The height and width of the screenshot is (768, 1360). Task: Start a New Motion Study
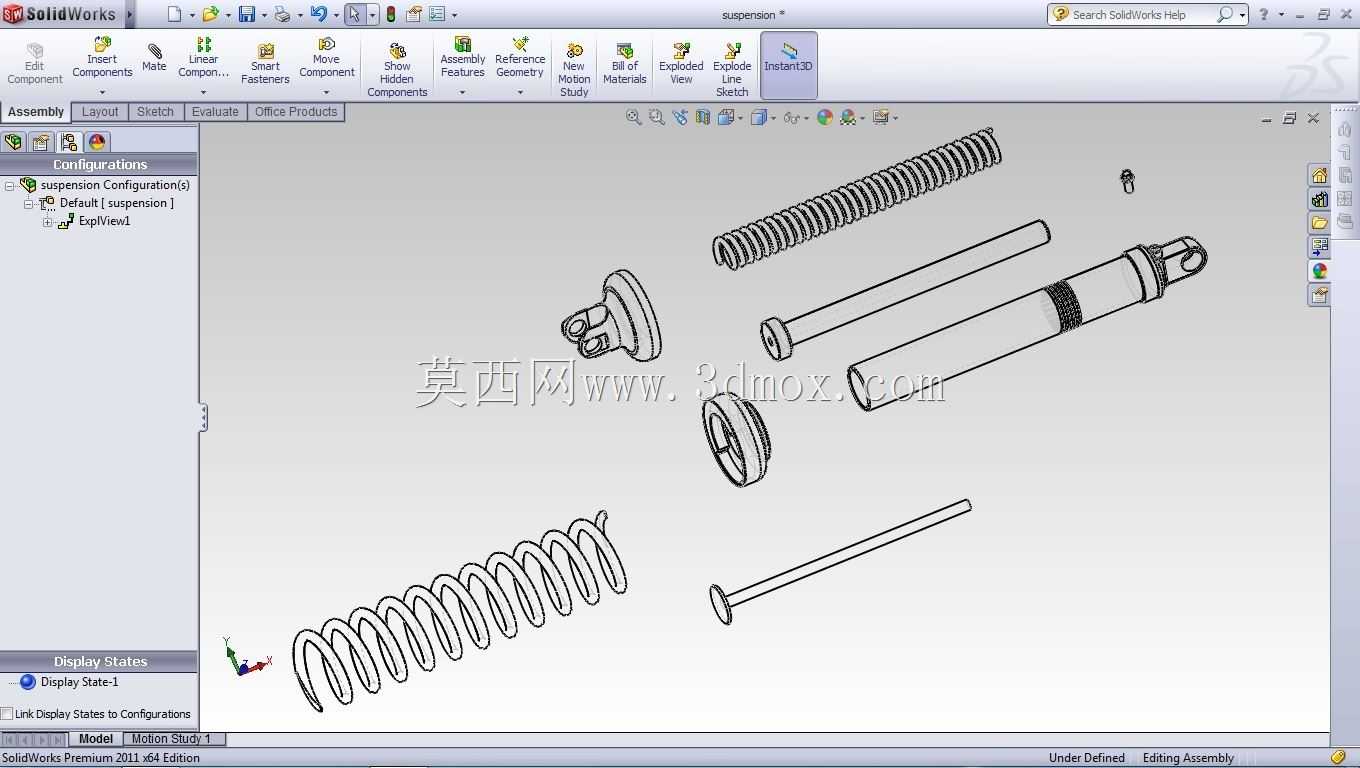click(574, 70)
